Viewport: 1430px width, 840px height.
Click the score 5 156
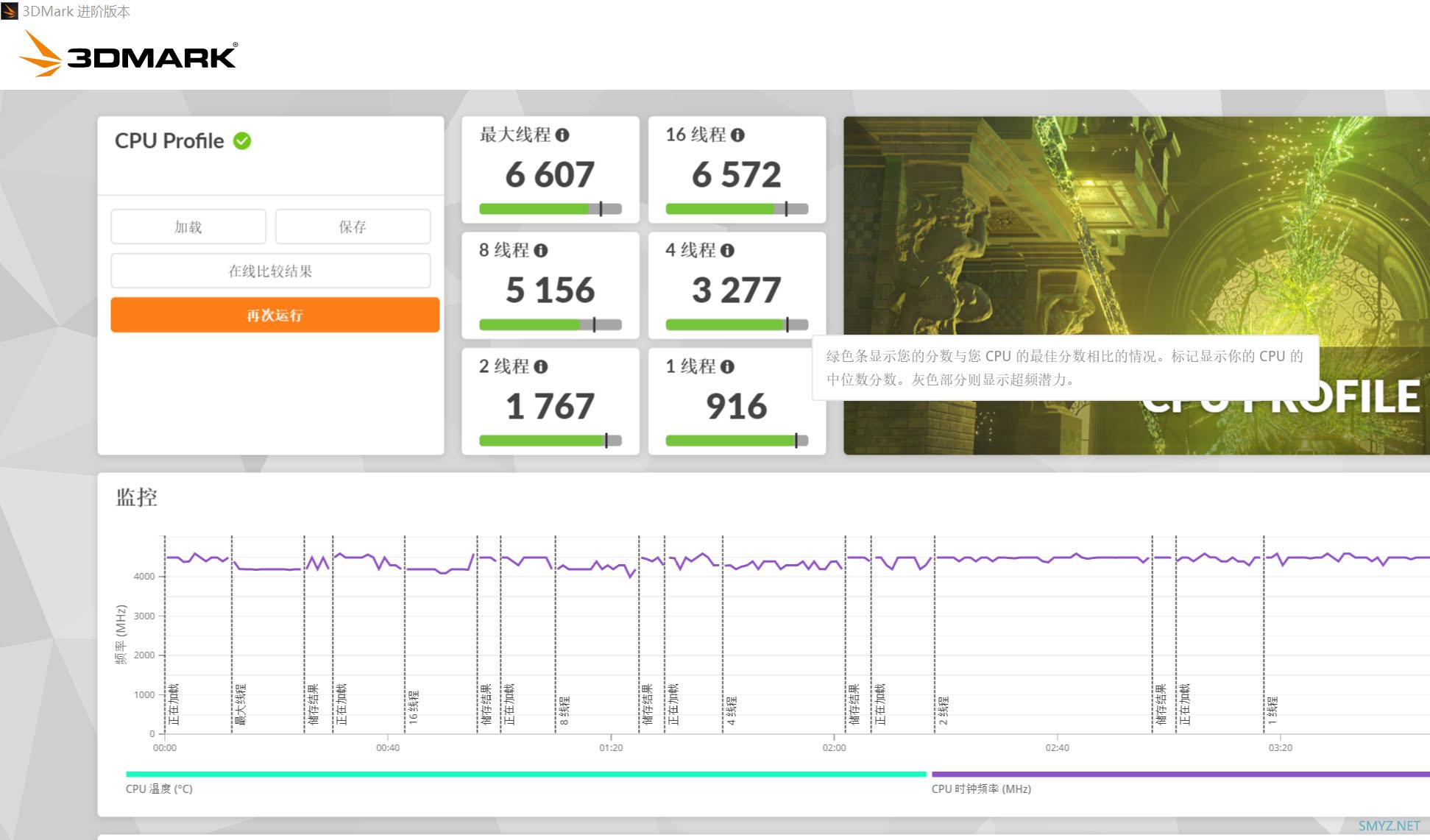point(550,291)
